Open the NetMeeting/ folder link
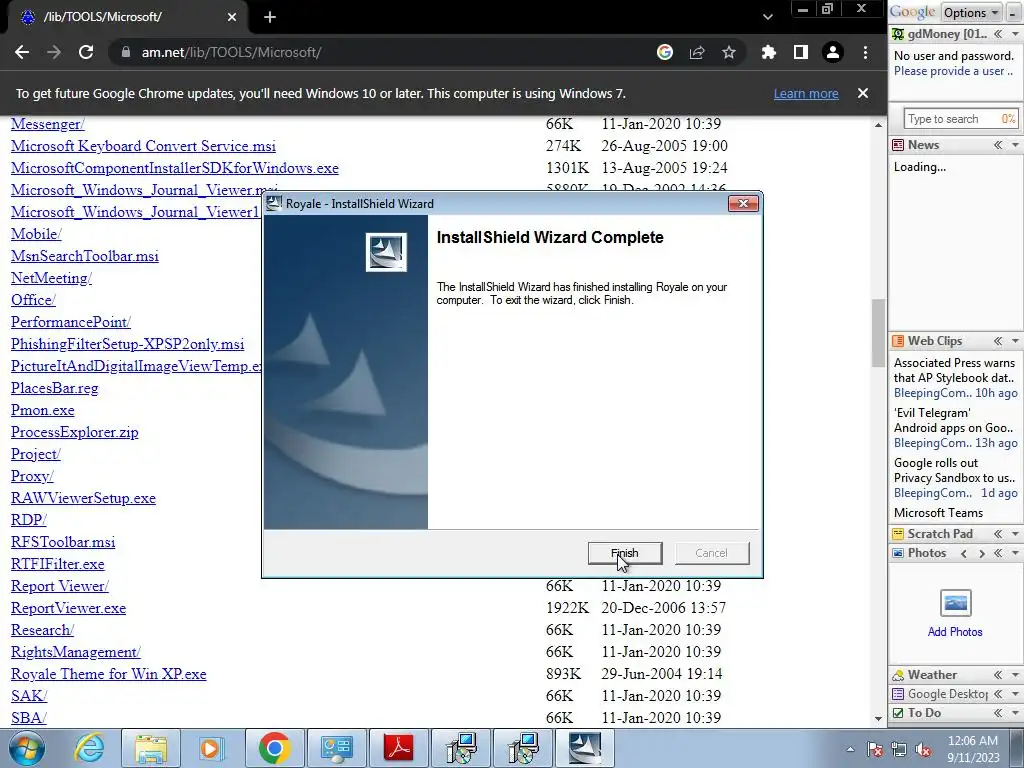 52,278
